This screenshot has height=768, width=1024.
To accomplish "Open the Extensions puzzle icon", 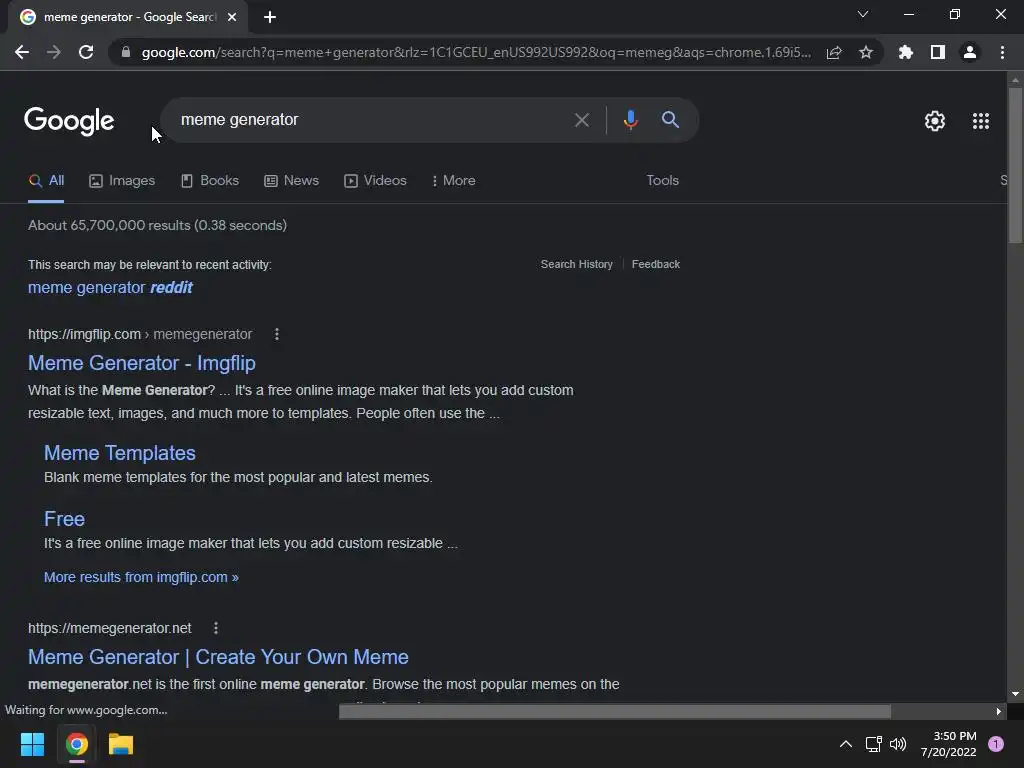I will 906,52.
